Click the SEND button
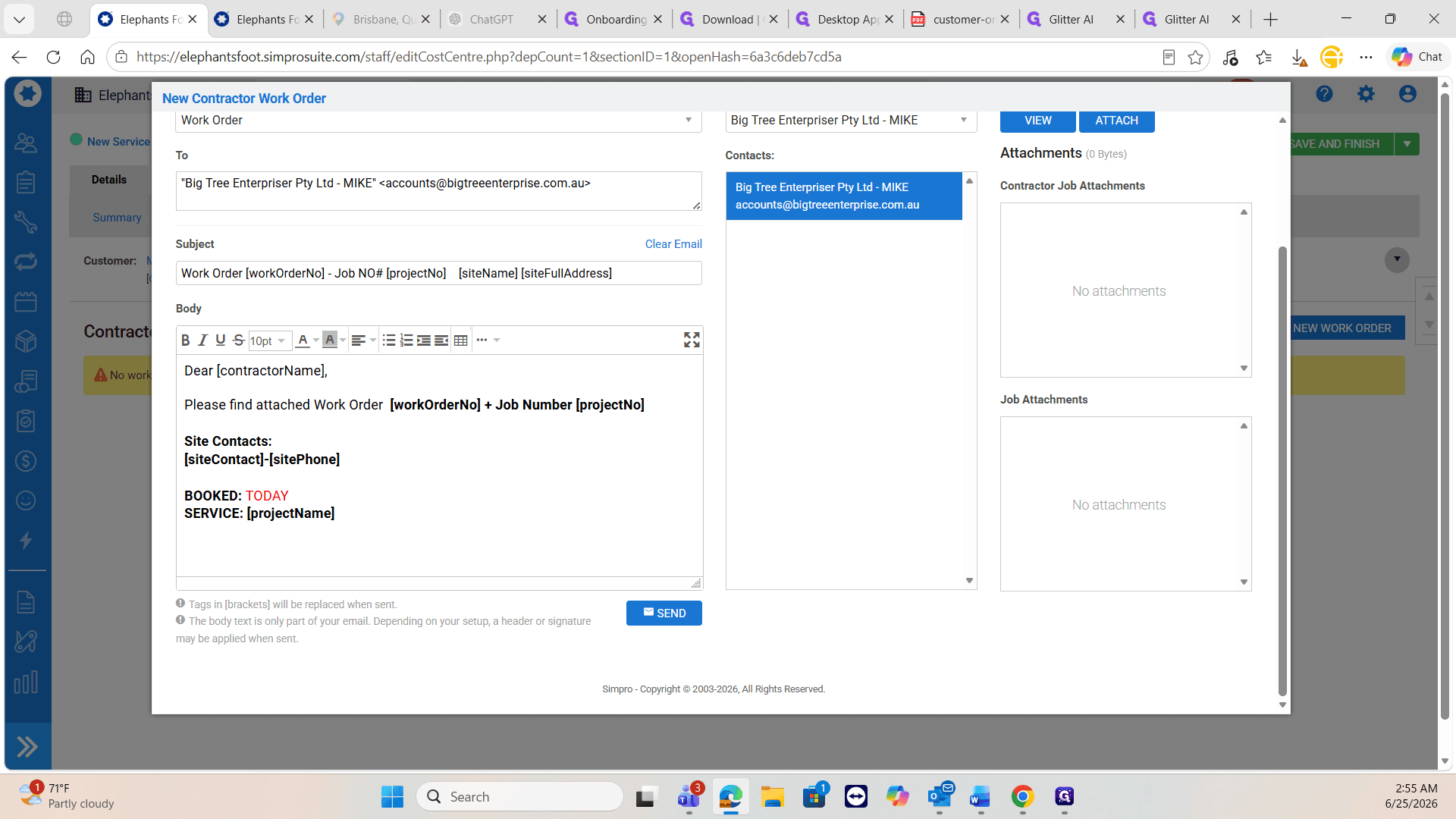The height and width of the screenshot is (819, 1456). click(664, 613)
